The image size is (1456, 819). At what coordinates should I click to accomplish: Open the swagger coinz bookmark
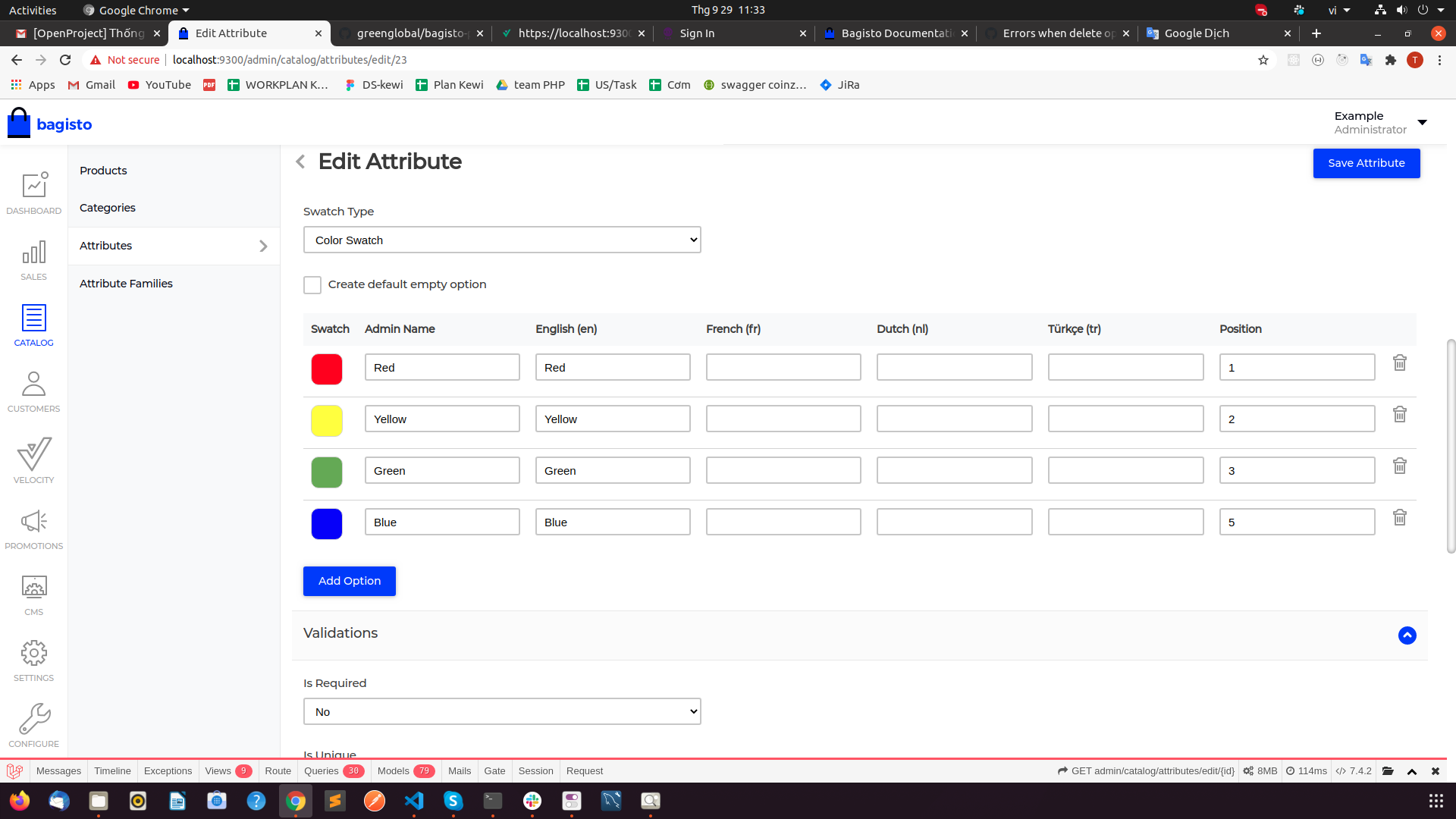(755, 85)
